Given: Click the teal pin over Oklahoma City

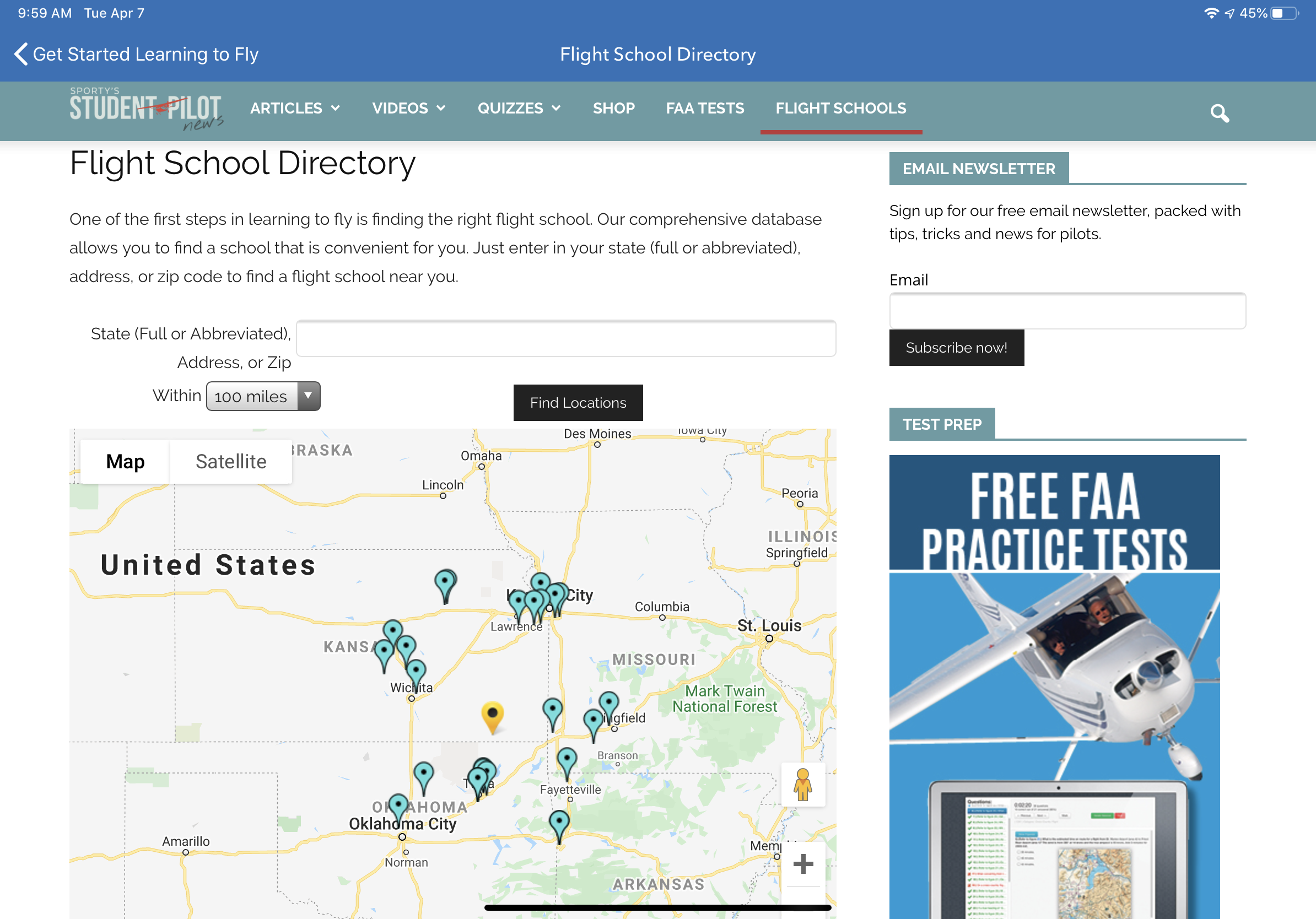Looking at the screenshot, I should pyautogui.click(x=398, y=809).
